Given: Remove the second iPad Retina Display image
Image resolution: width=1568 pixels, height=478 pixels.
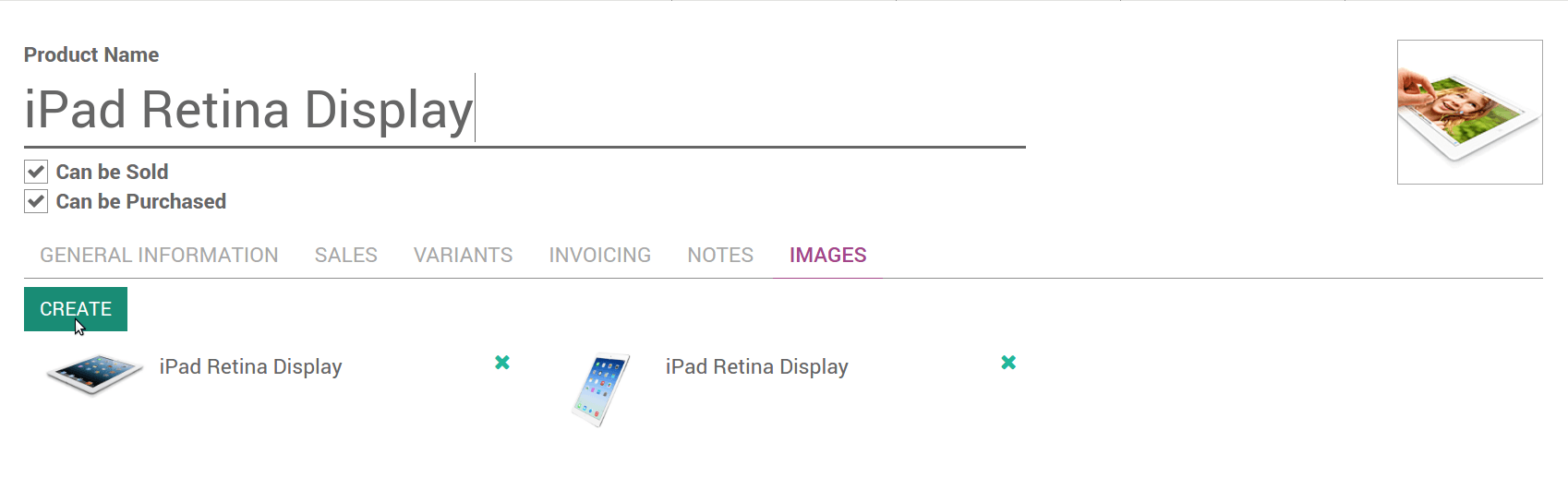Looking at the screenshot, I should pyautogui.click(x=1008, y=363).
